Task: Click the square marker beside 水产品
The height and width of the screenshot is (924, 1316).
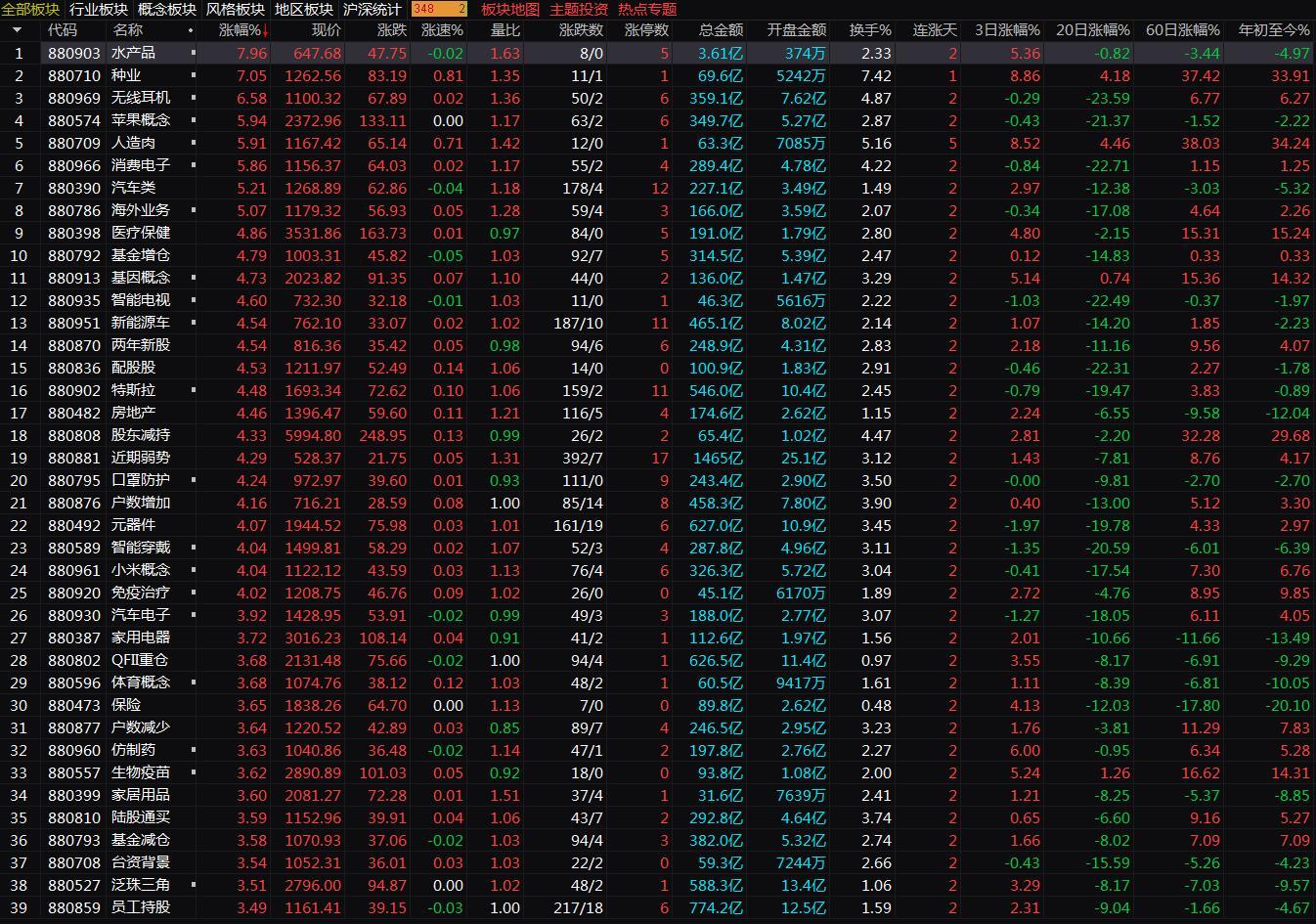Action: tap(194, 53)
